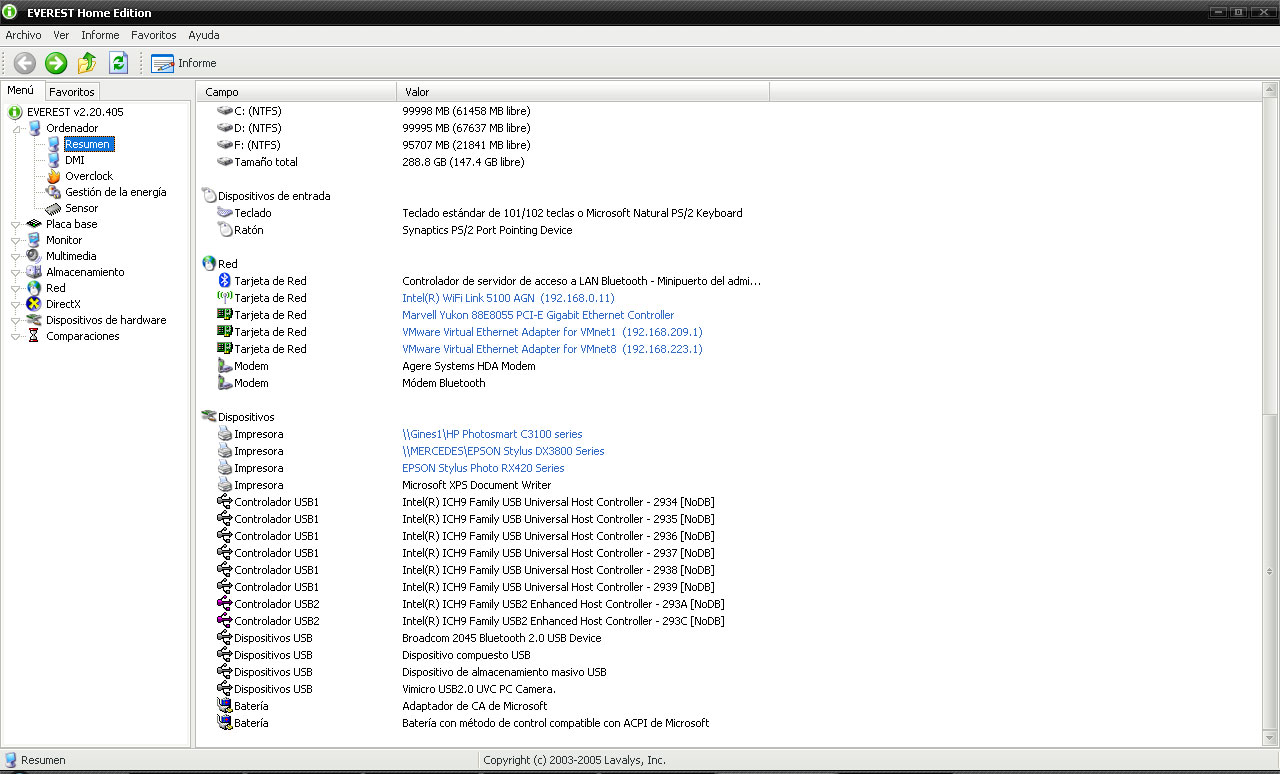
Task: Click the DirectX icon in the tree
Action: (x=34, y=304)
